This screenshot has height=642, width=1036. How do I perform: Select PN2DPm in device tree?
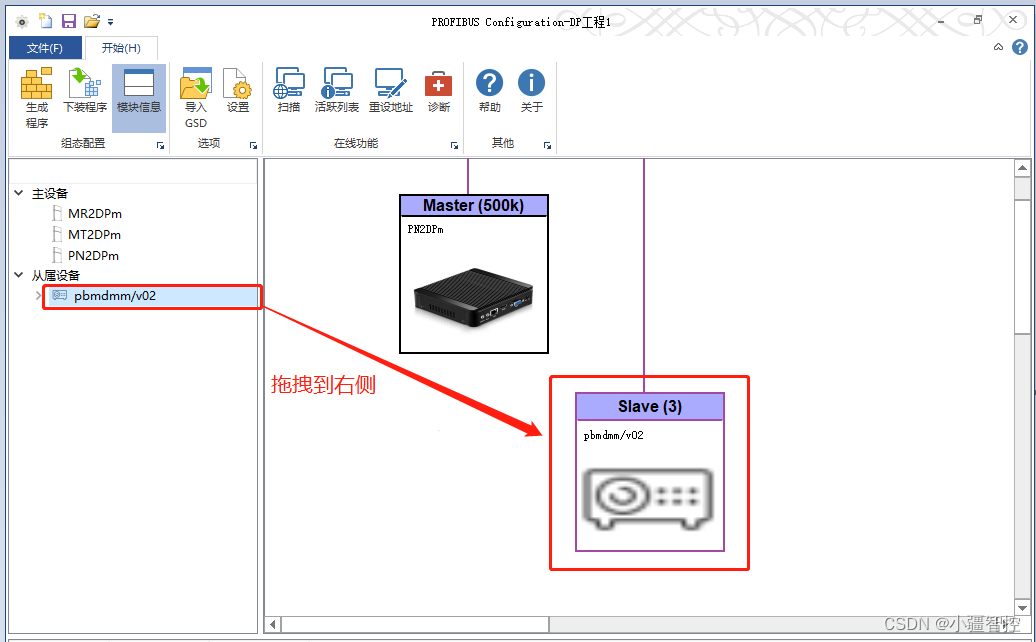pyautogui.click(x=93, y=256)
